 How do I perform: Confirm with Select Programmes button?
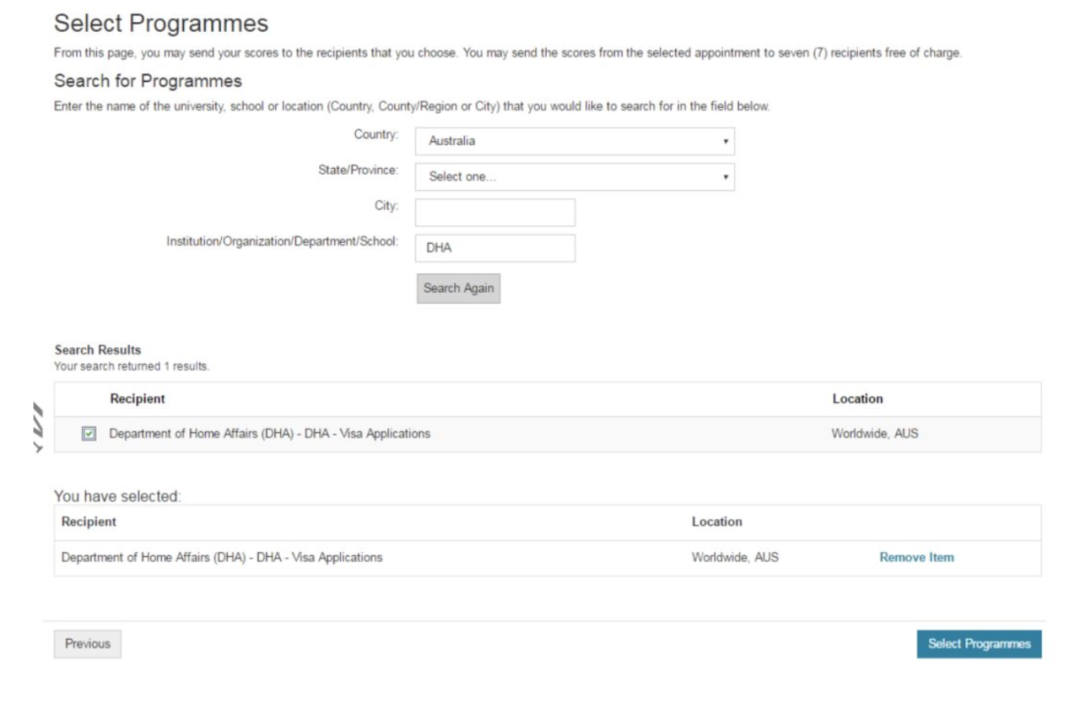(x=979, y=644)
